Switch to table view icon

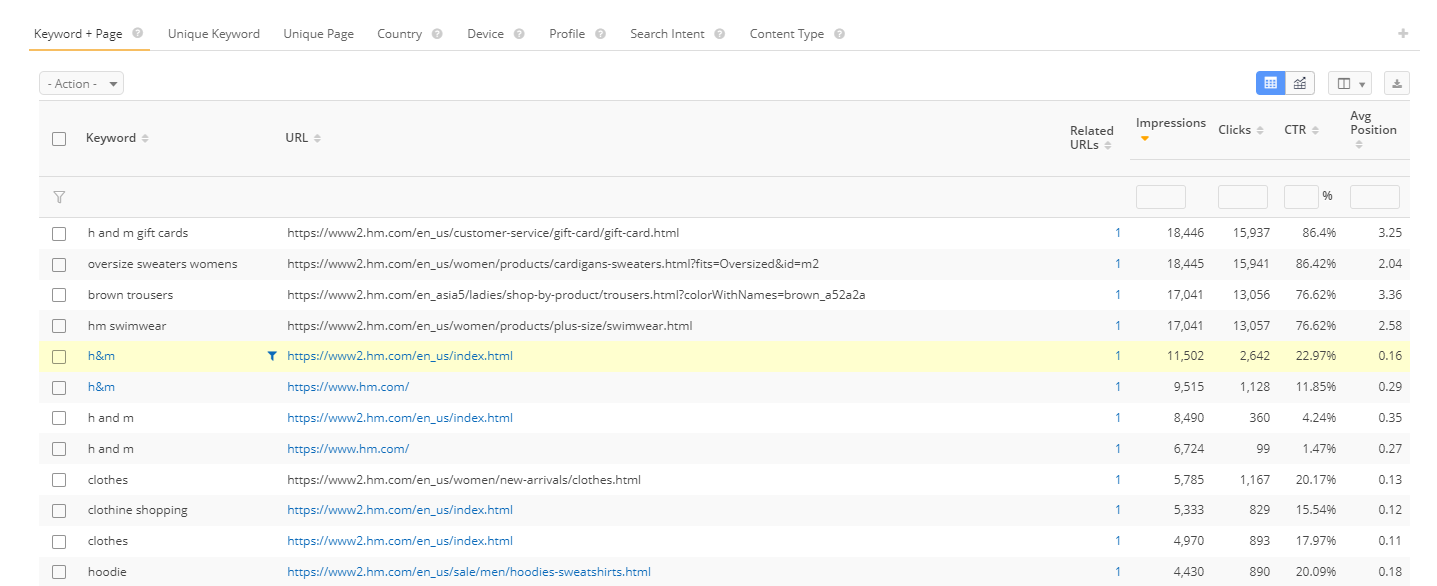(x=1270, y=84)
